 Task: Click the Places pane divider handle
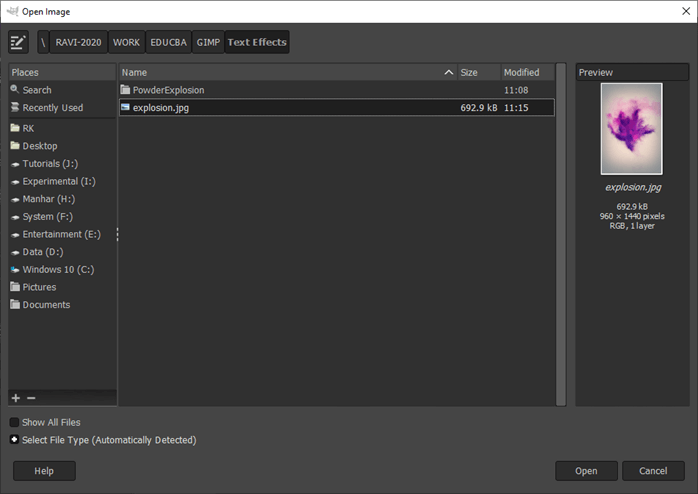[118, 235]
